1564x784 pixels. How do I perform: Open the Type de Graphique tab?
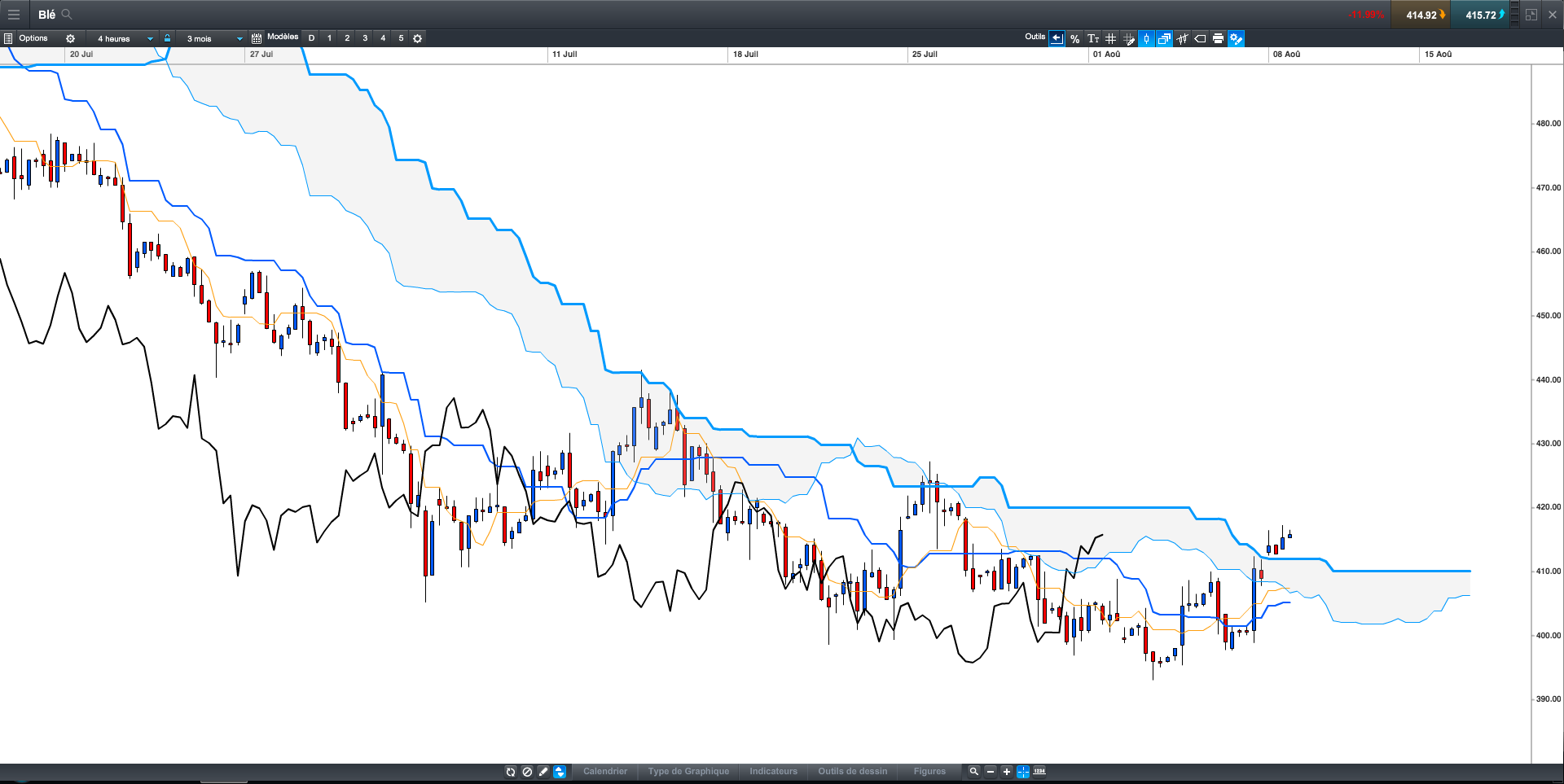pos(688,771)
